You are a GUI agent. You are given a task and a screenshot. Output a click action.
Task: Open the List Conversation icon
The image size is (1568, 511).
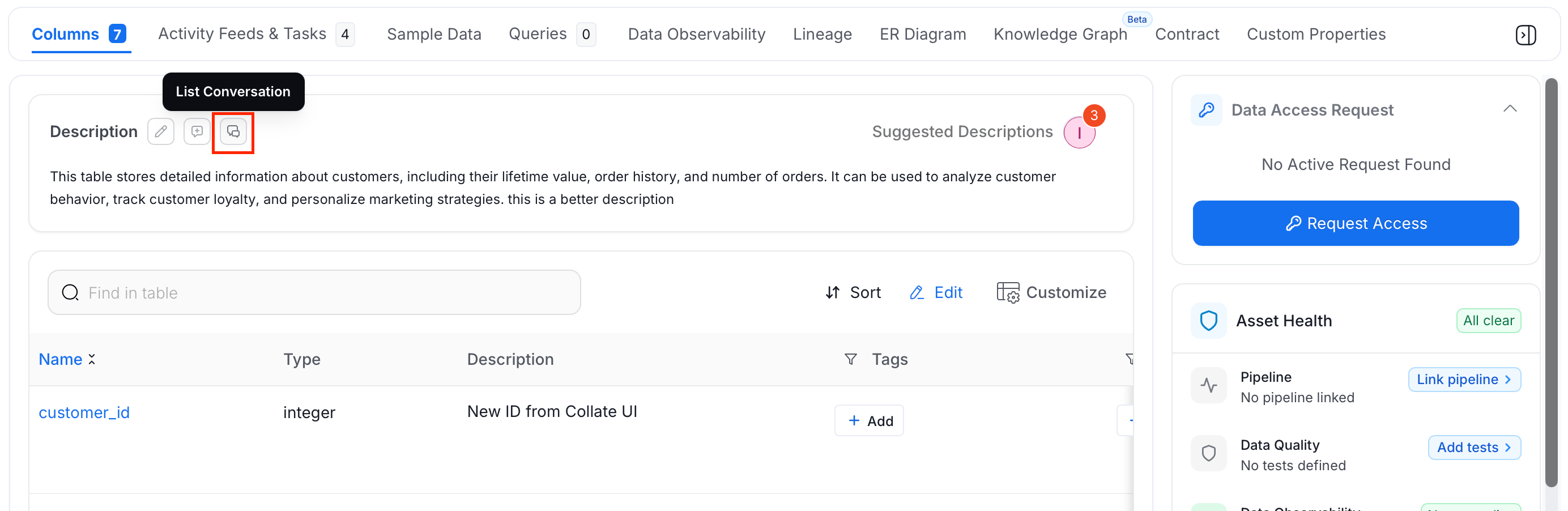tap(233, 131)
